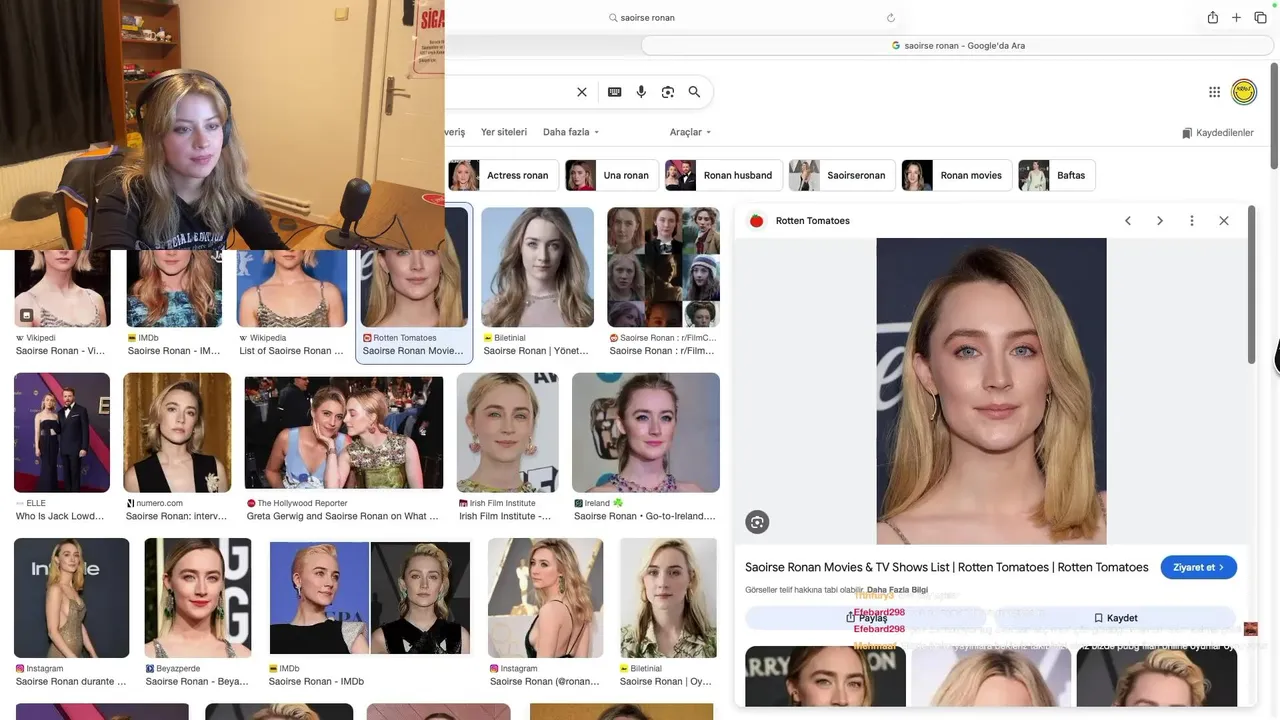Click the preview panel scrollbar
This screenshot has height=720, width=1280.
pyautogui.click(x=1250, y=285)
